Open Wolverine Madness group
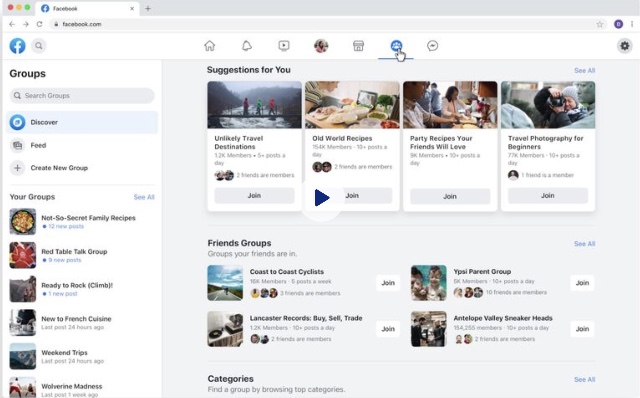 pos(82,388)
